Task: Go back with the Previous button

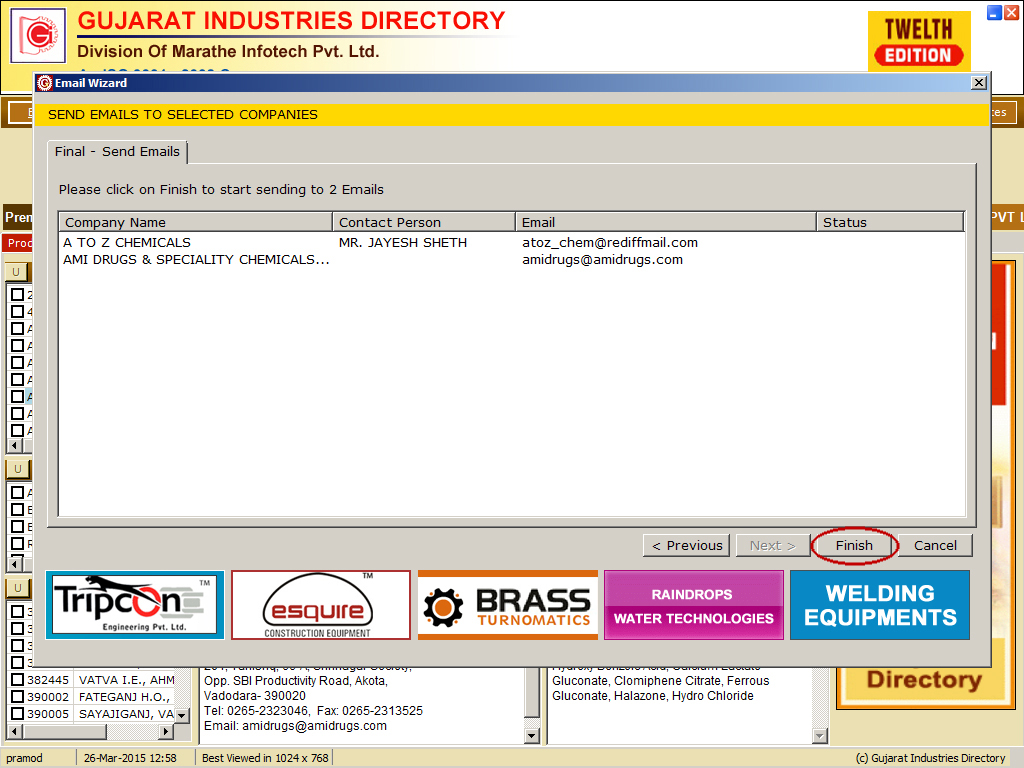Action: [686, 545]
